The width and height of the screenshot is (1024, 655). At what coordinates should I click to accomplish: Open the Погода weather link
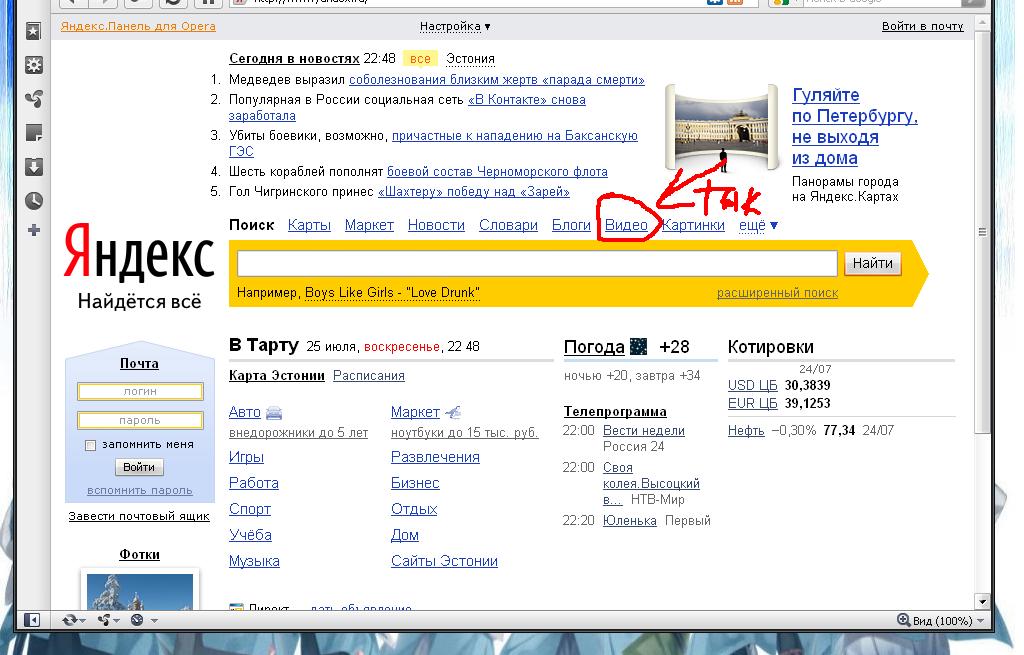[x=594, y=347]
